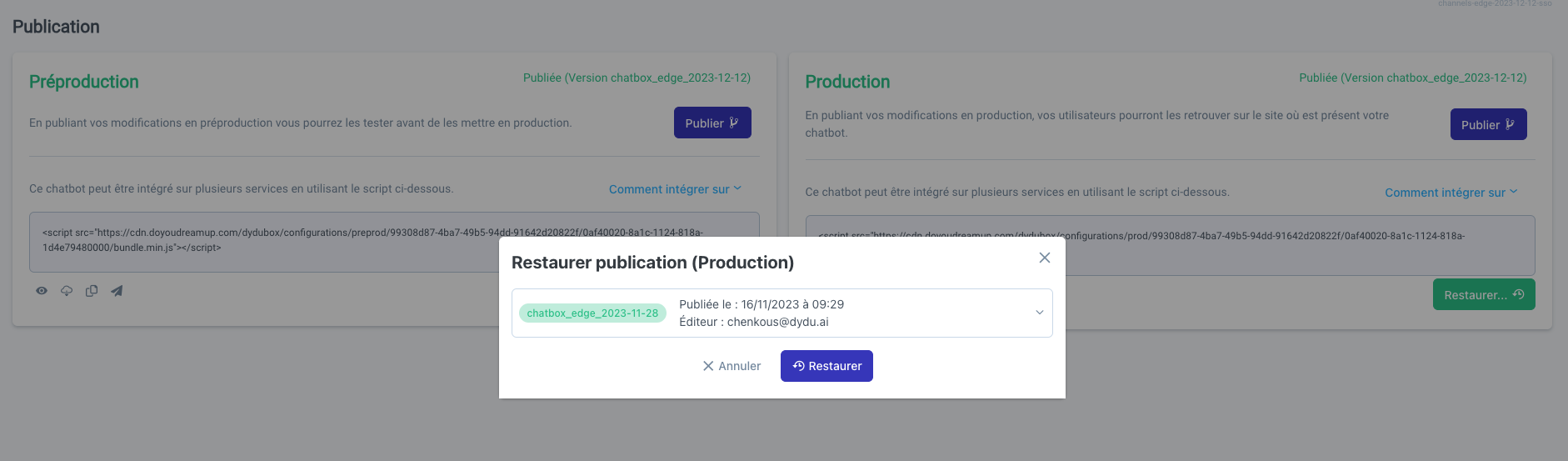The image size is (1568, 461).
Task: Close the Restaurer publication dialog
Action: 1044,258
